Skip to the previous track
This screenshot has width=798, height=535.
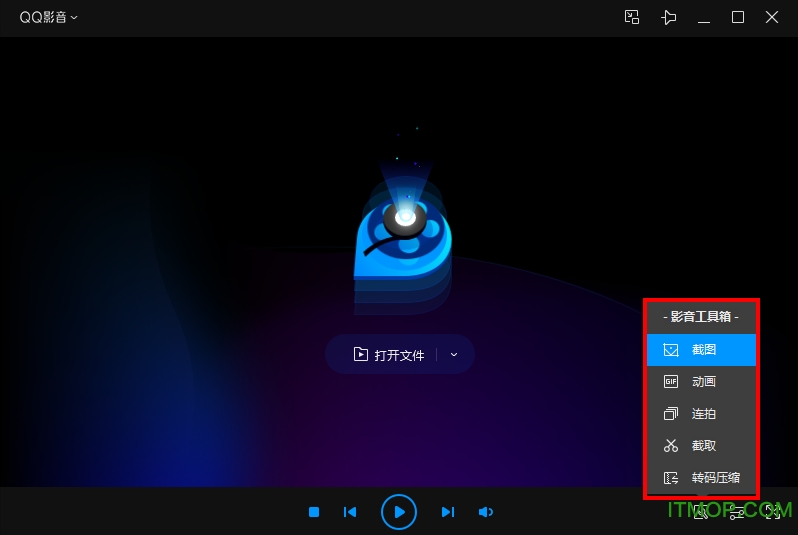tap(350, 512)
